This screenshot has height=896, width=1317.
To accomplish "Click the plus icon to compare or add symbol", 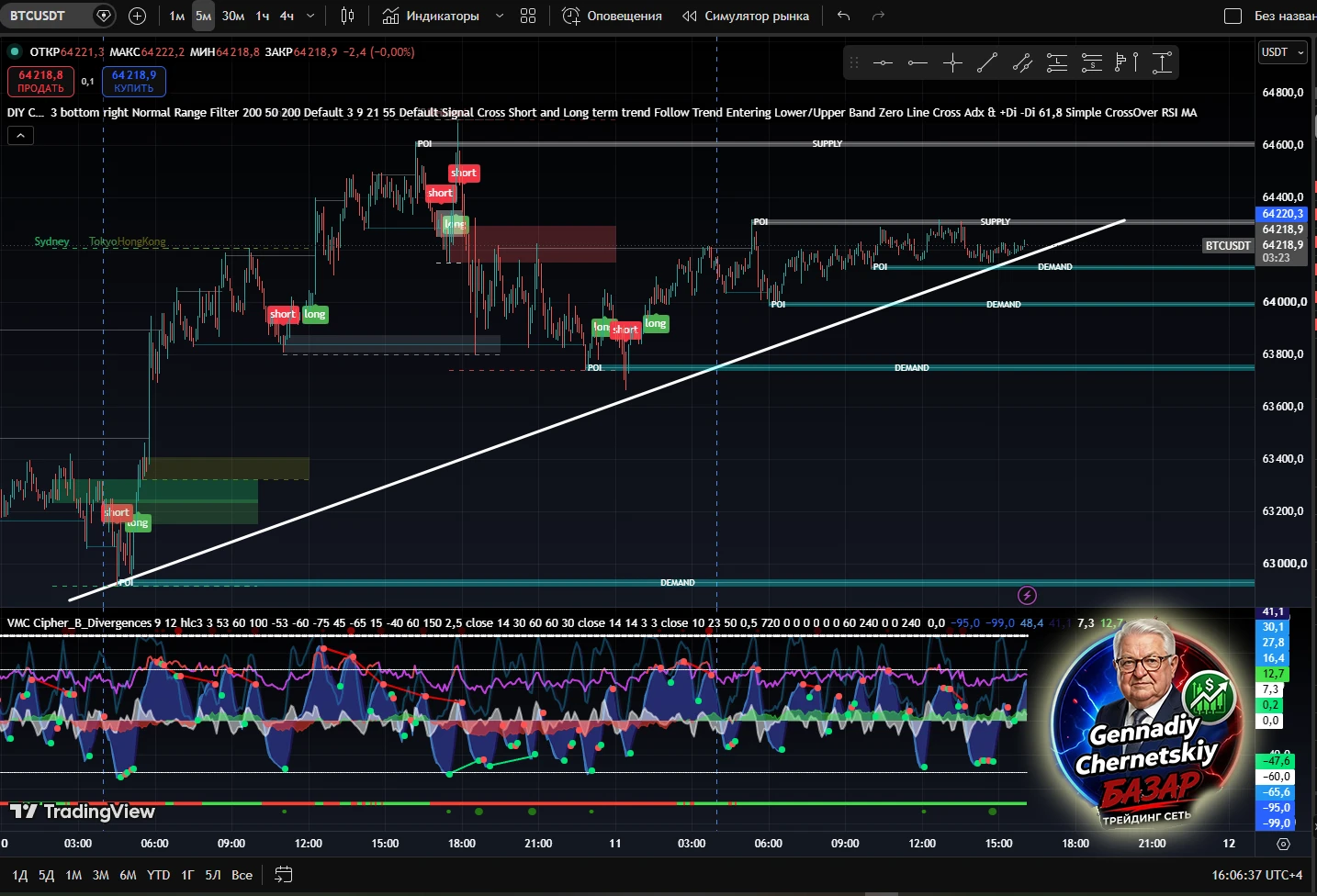I will [138, 16].
